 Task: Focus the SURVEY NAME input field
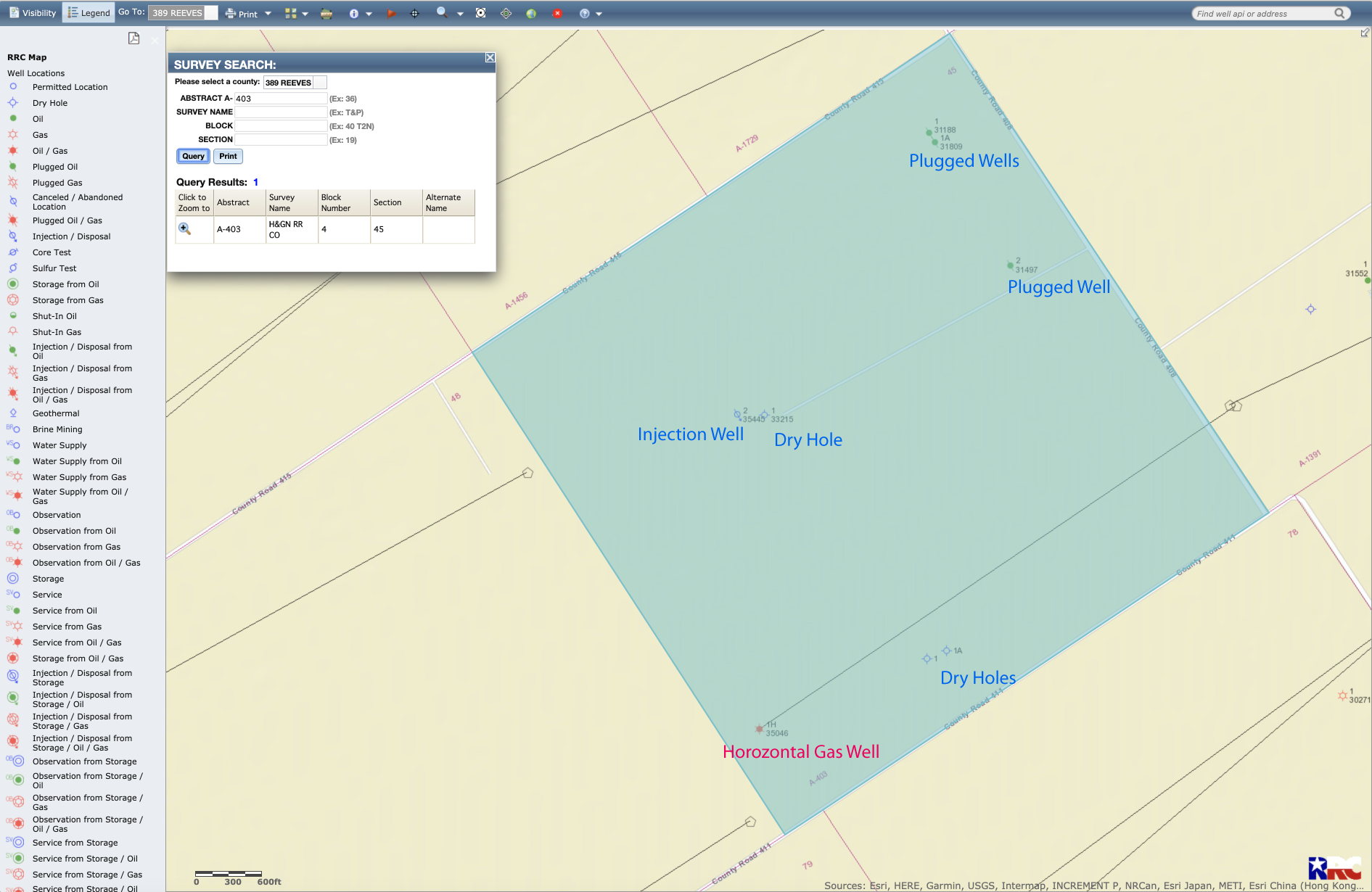tap(281, 112)
